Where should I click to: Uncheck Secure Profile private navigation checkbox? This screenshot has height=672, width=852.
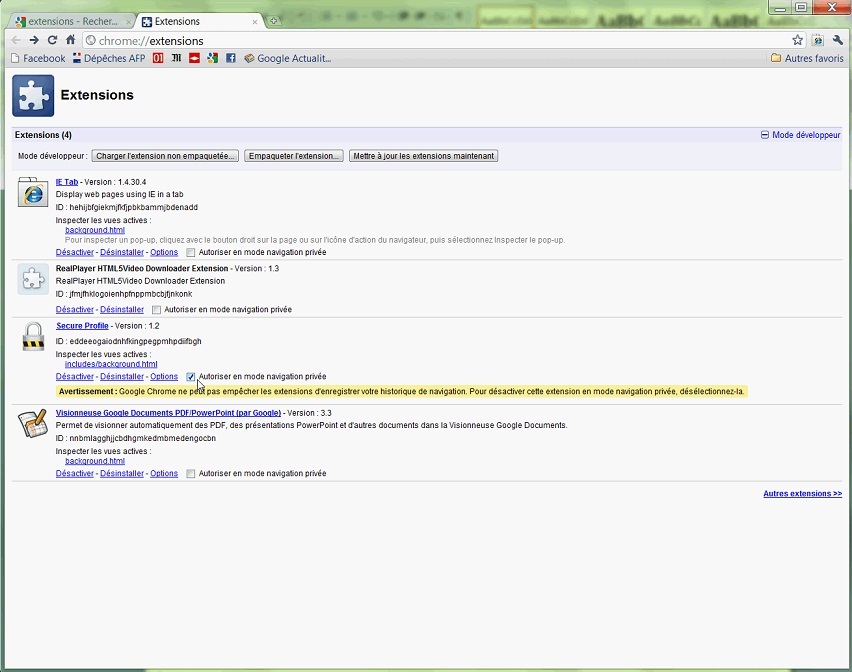[x=191, y=376]
